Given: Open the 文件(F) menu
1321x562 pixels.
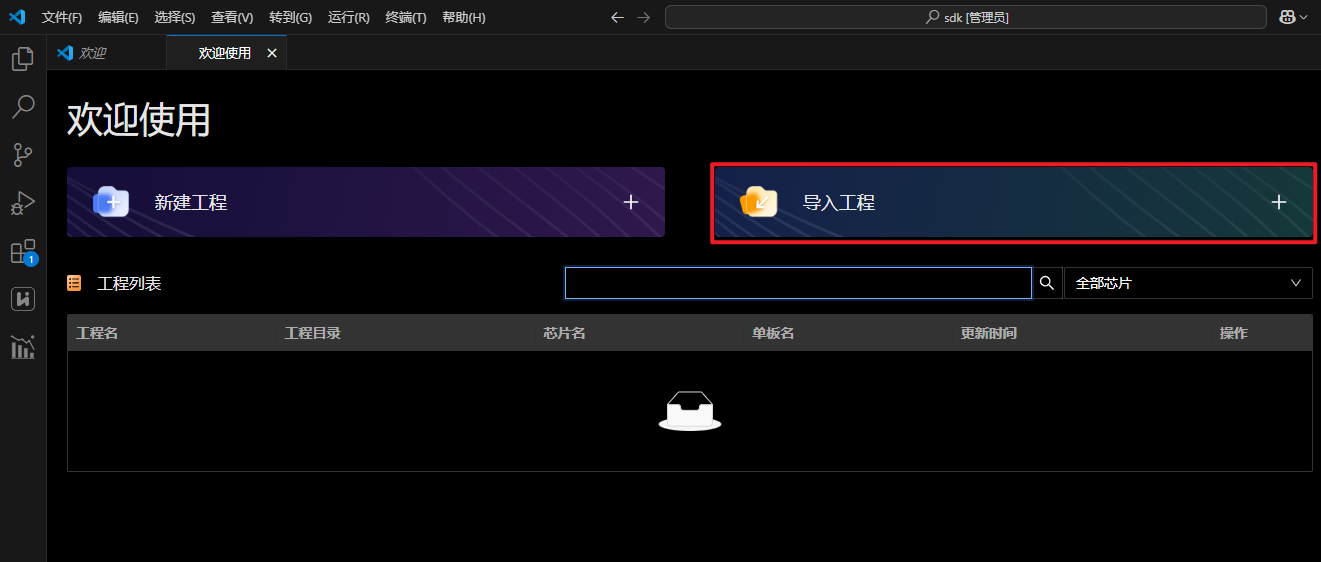Looking at the screenshot, I should [x=62, y=17].
